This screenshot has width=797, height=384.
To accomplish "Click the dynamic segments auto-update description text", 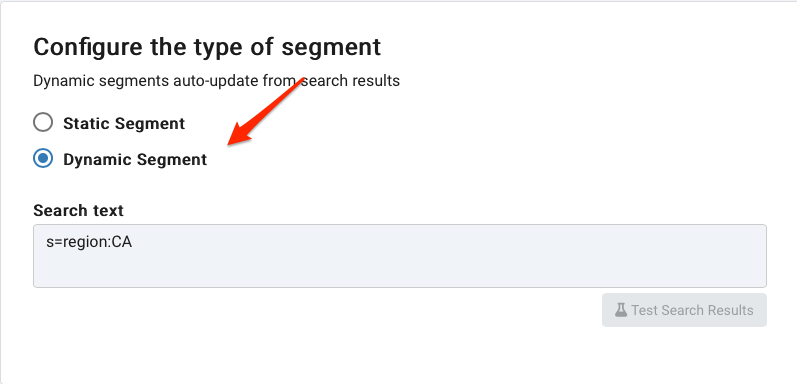I will pos(217,81).
